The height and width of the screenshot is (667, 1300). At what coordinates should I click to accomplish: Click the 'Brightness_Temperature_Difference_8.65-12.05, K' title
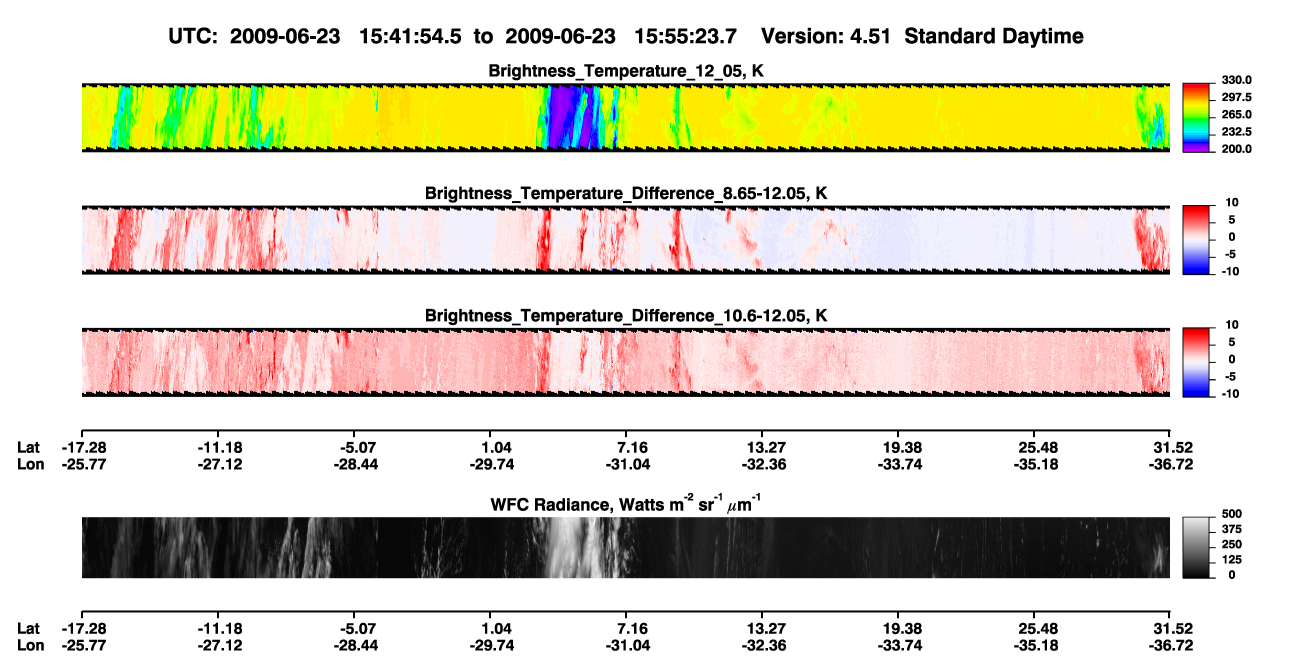coord(626,193)
